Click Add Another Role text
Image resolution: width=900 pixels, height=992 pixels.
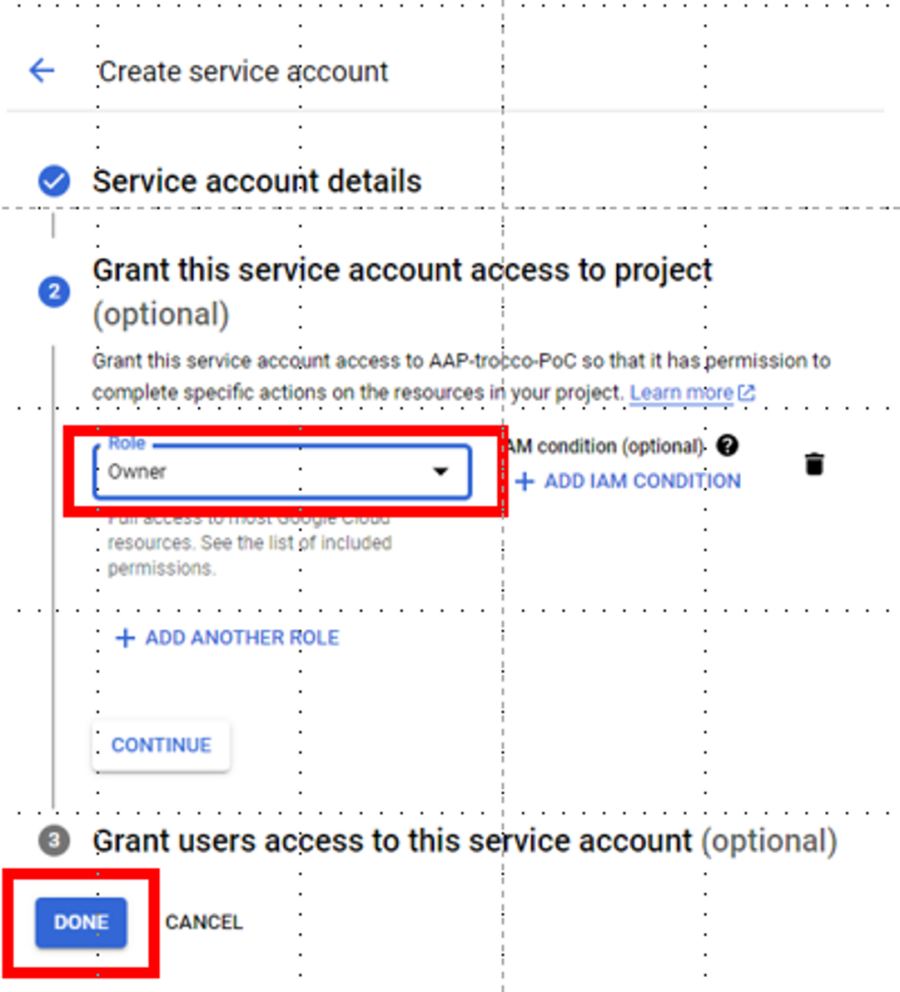pos(242,638)
